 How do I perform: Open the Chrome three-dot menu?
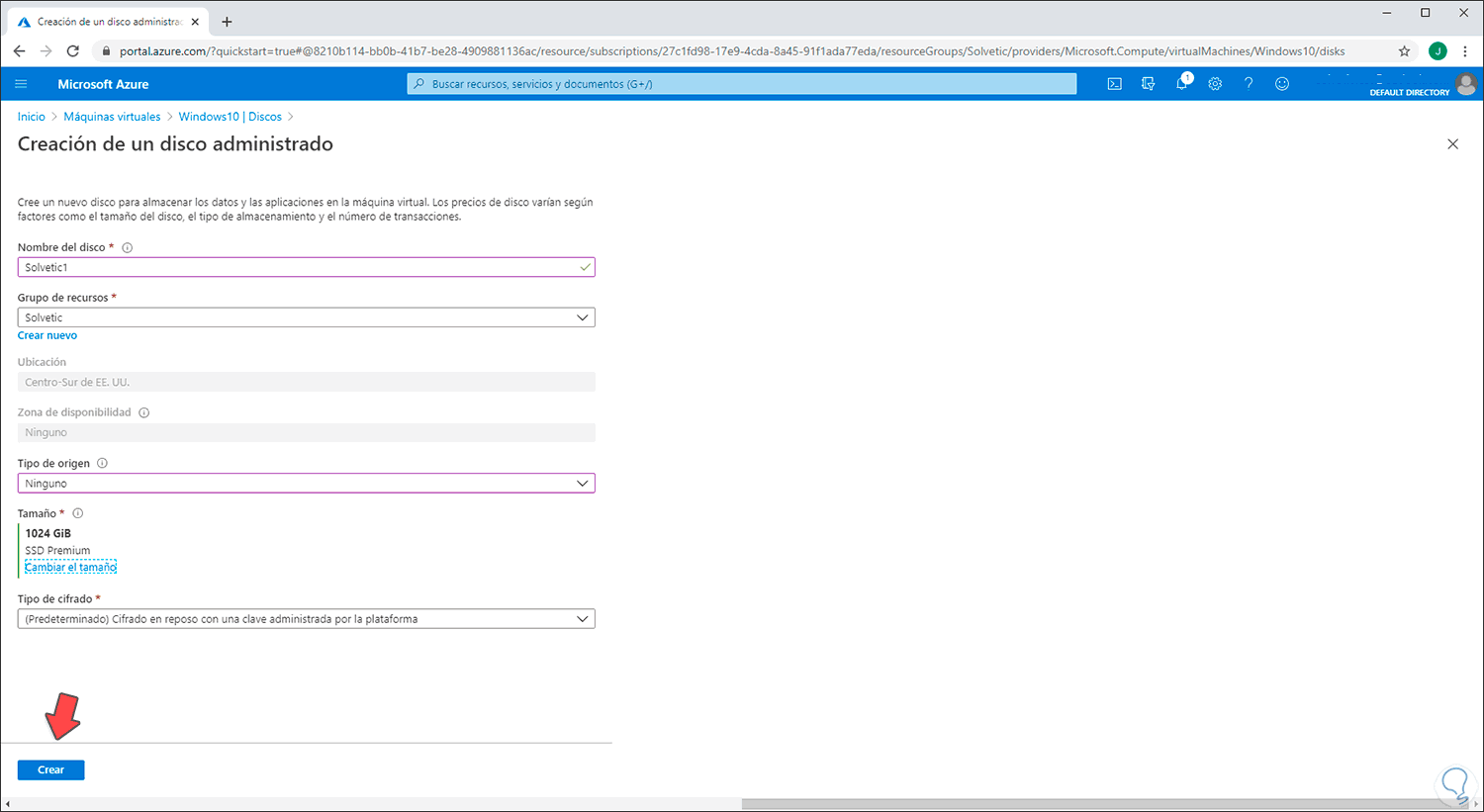(x=1465, y=51)
